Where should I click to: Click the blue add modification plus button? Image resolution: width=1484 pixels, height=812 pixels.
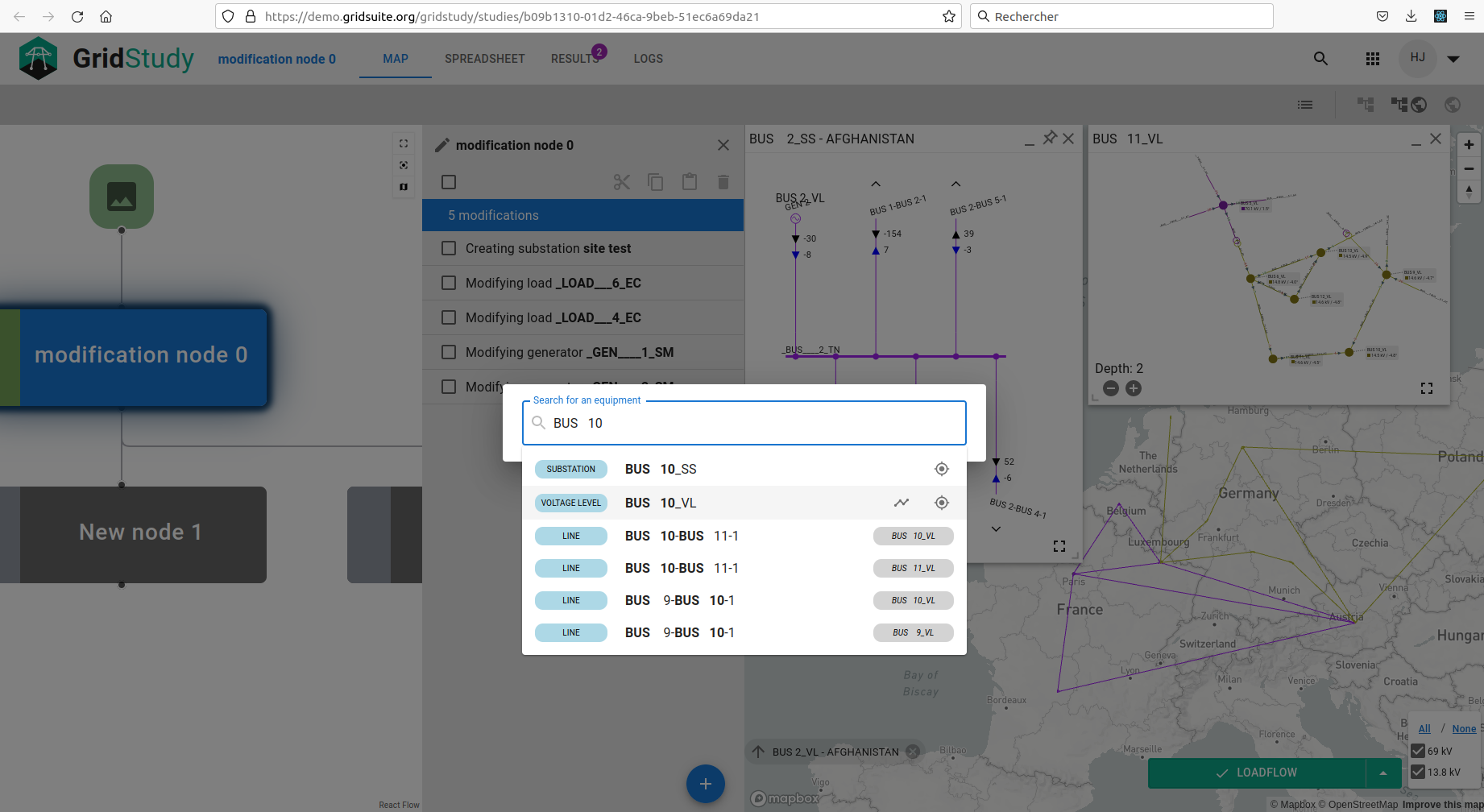click(706, 784)
